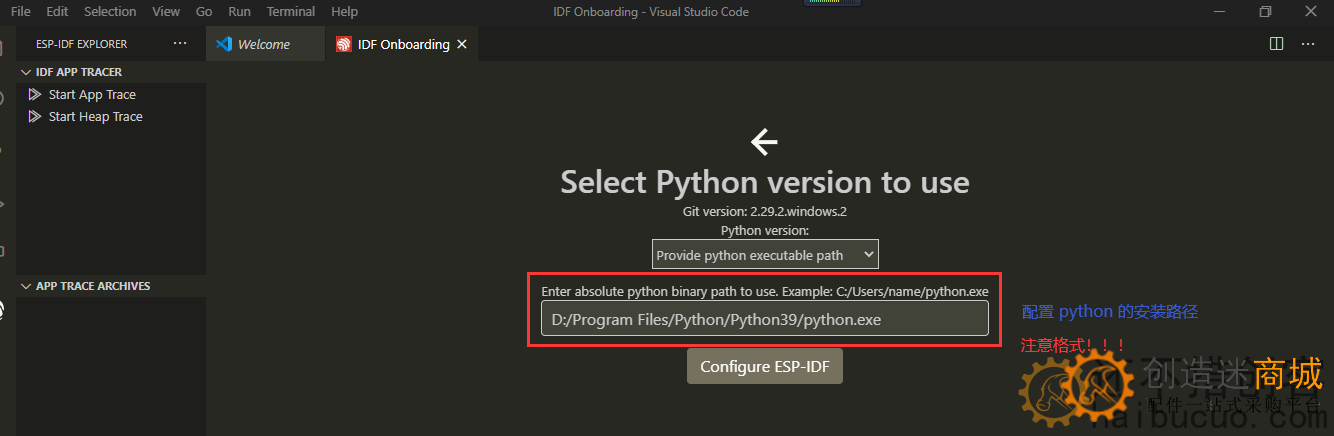Open the View menu
Screen dimensions: 1334x436
(166, 11)
